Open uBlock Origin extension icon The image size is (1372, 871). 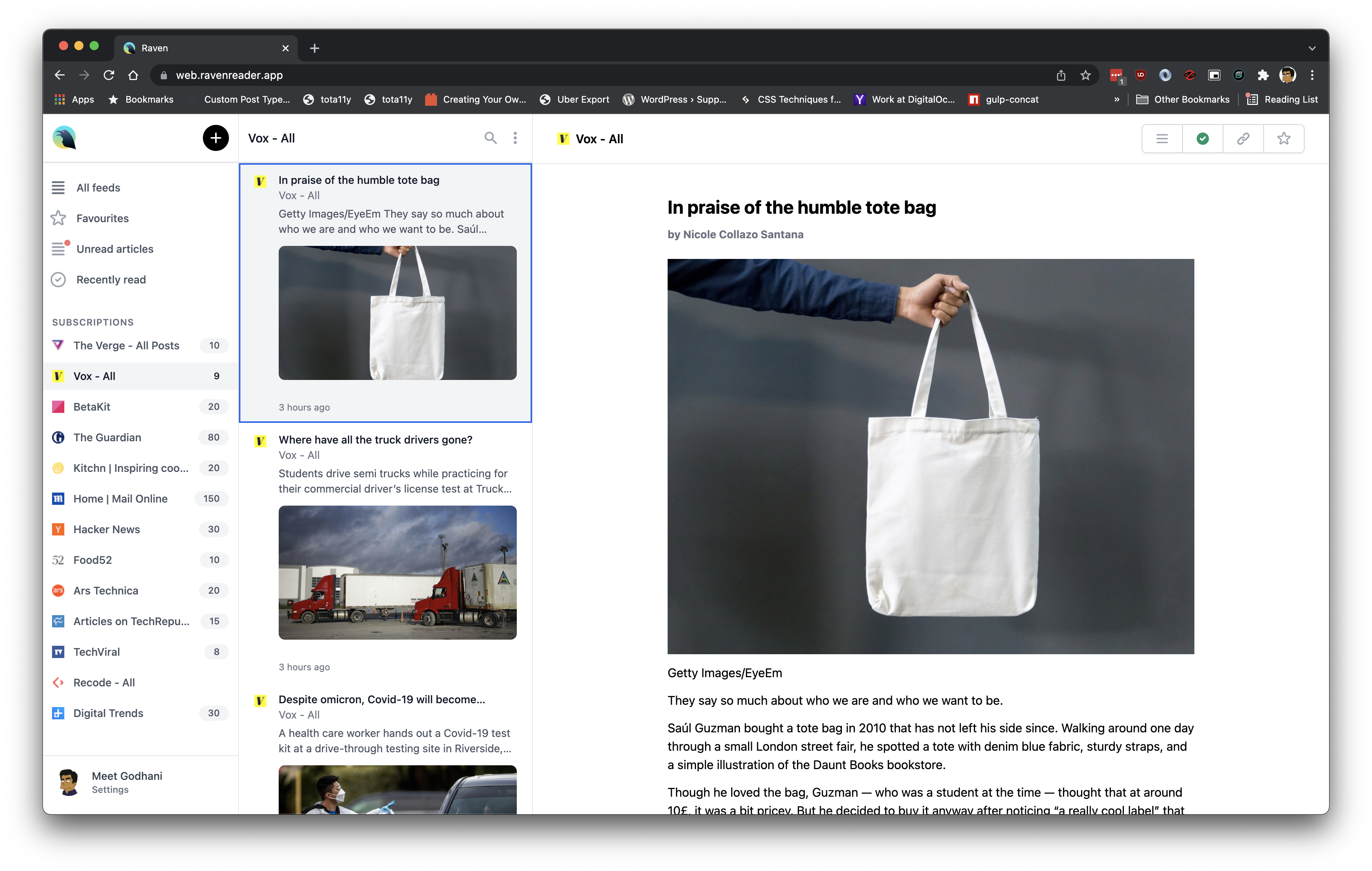click(1140, 75)
